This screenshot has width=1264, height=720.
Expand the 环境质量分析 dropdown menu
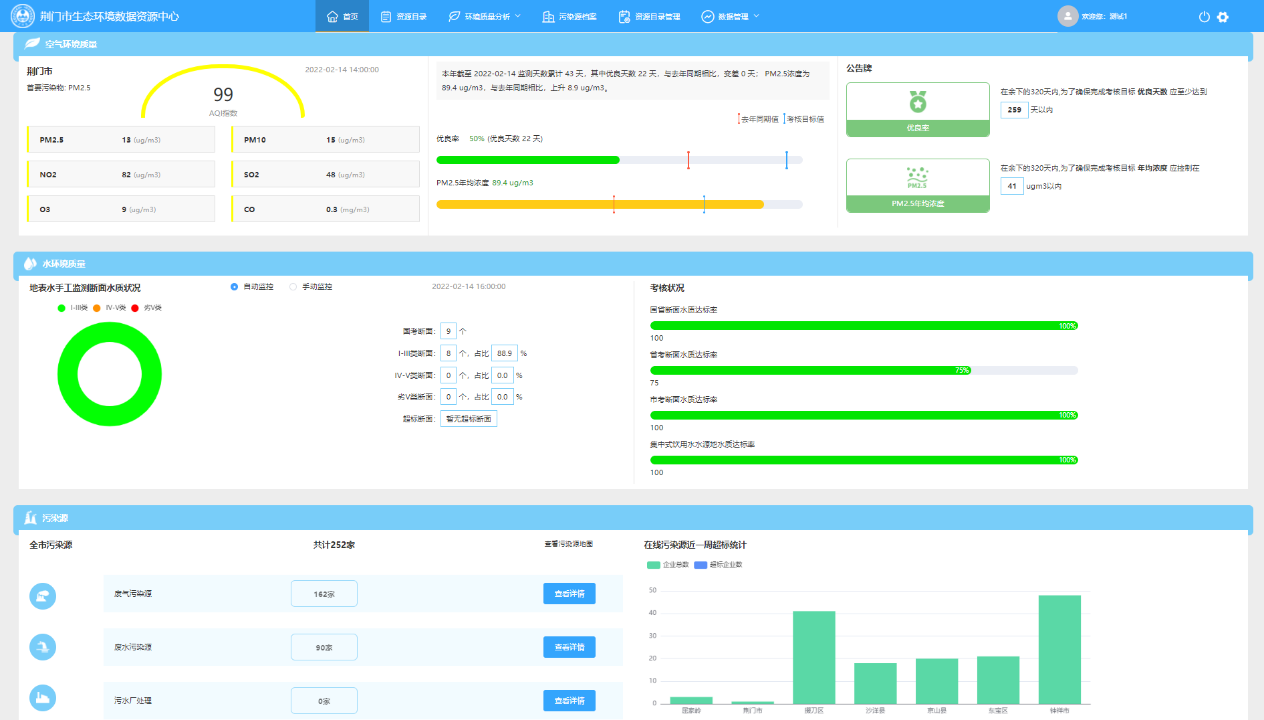pyautogui.click(x=485, y=17)
